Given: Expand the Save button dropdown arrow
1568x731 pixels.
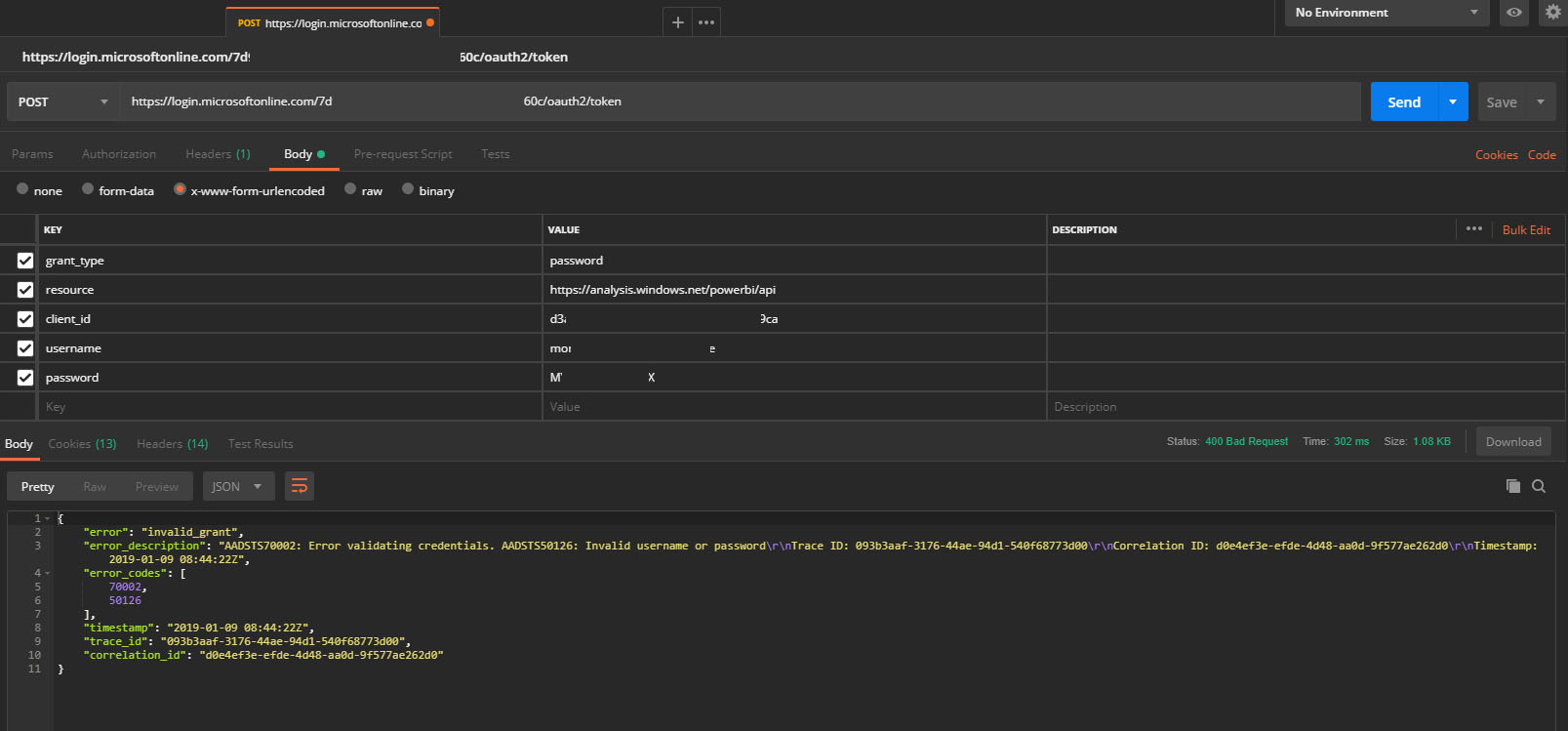Looking at the screenshot, I should click(x=1541, y=102).
